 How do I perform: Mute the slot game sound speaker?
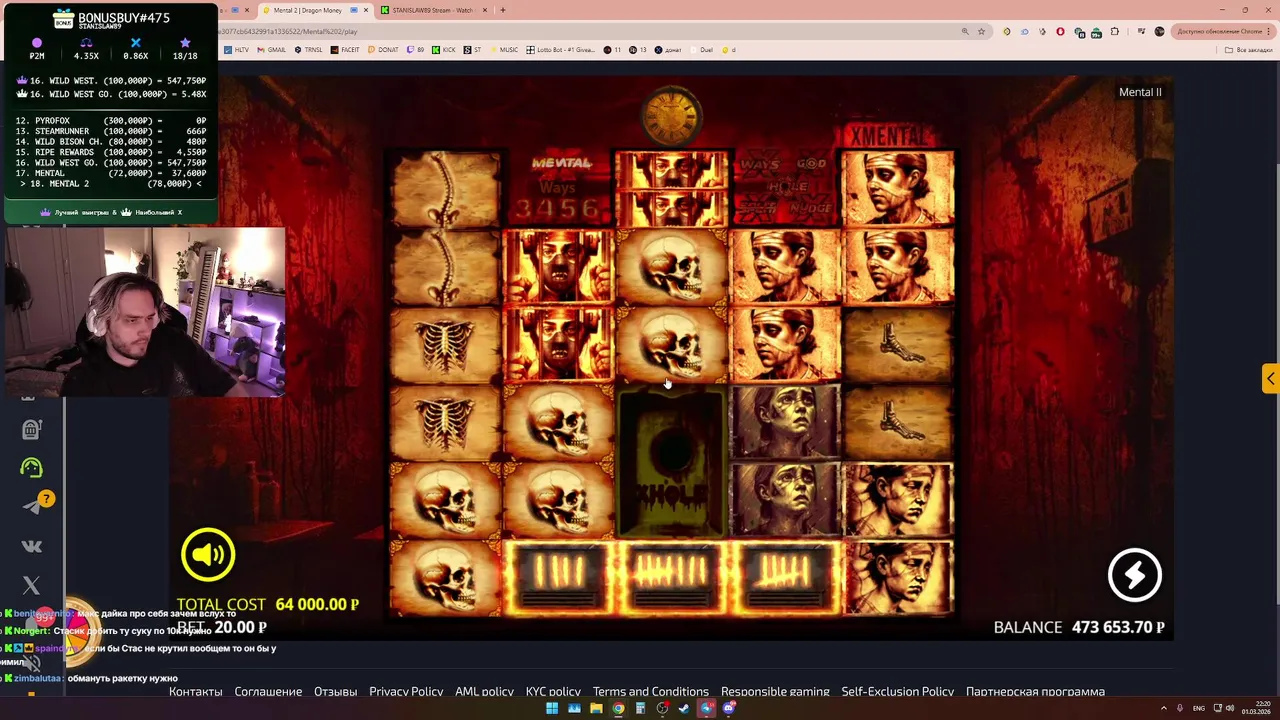(208, 555)
